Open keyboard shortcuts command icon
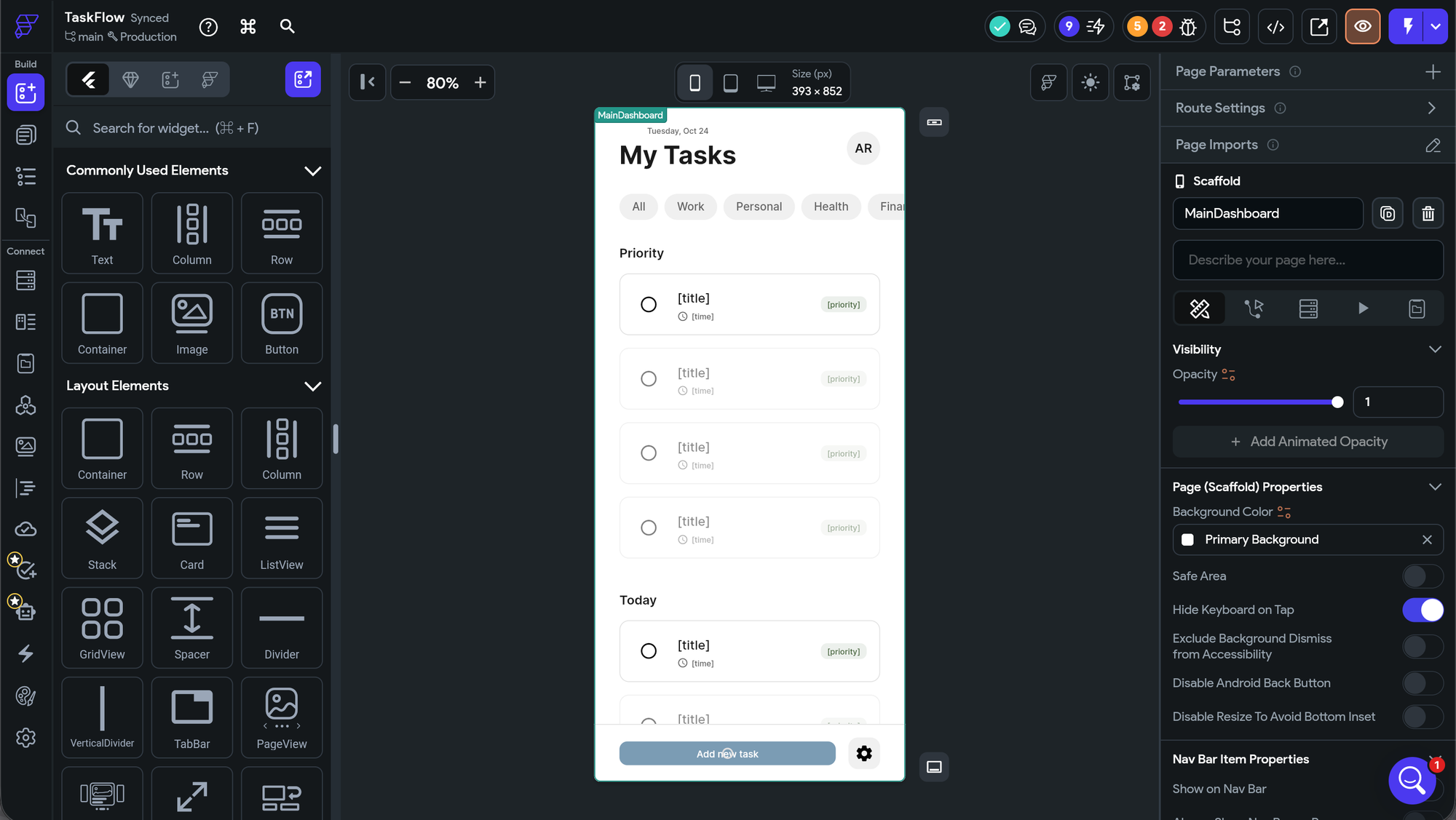The image size is (1456, 820). coord(248,27)
